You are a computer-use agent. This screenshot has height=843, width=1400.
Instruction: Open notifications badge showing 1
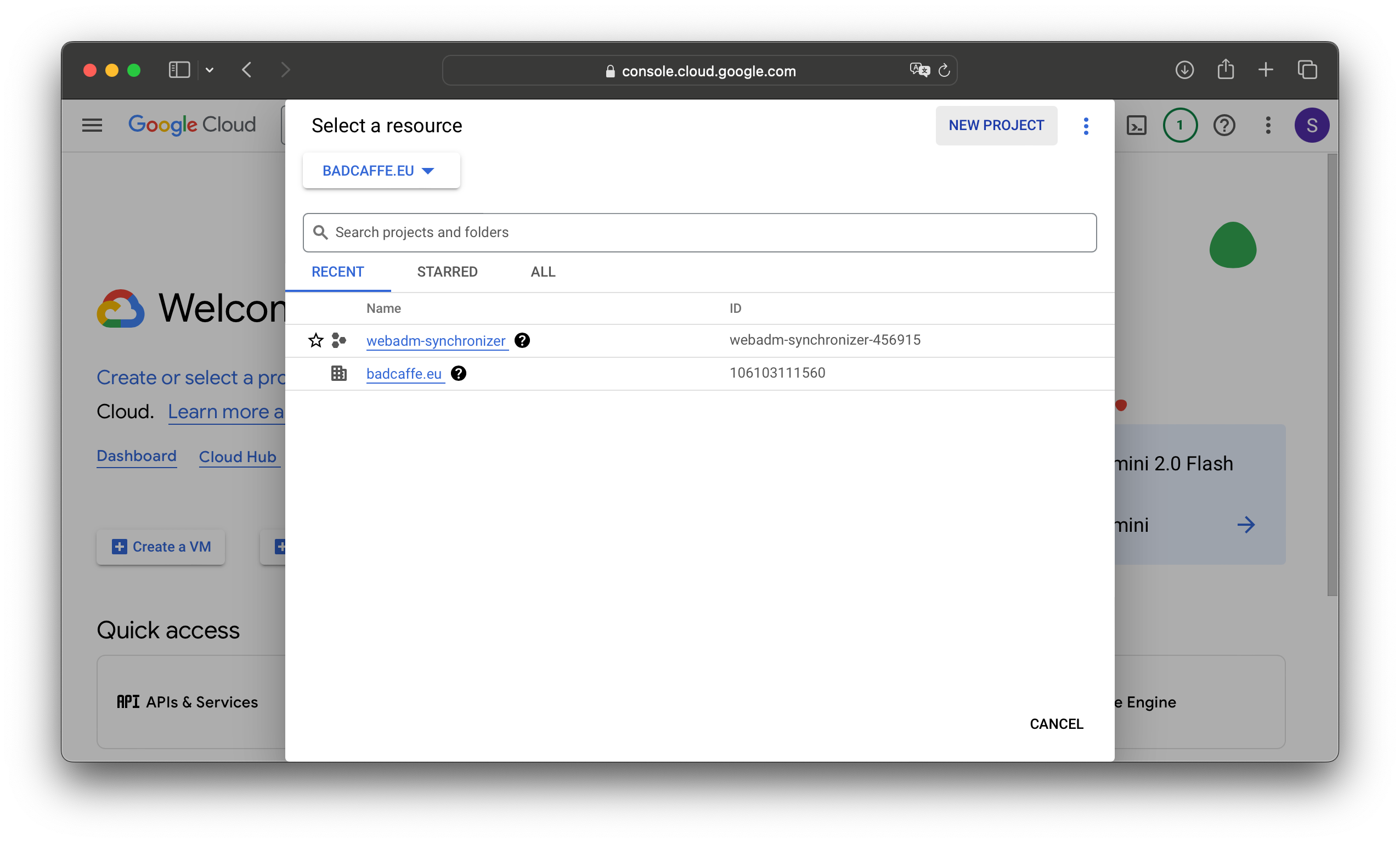[1179, 125]
